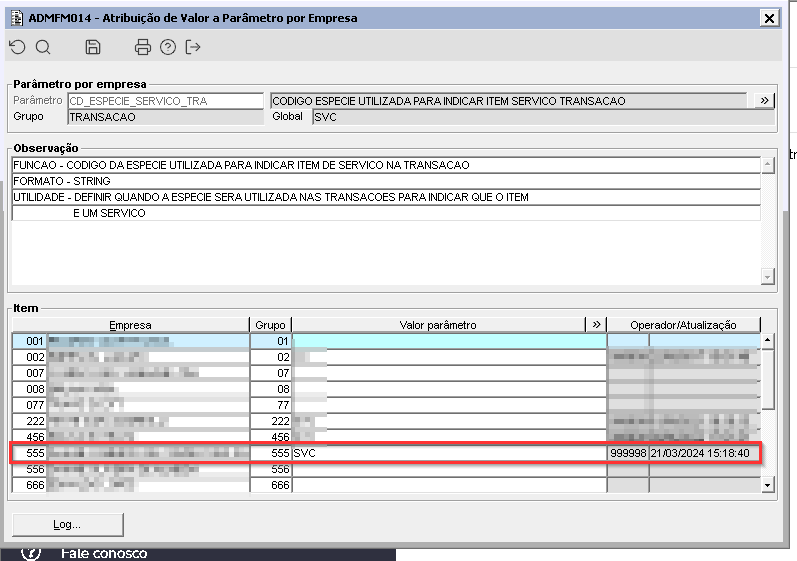The width and height of the screenshot is (797, 561).
Task: Click the Grupo field showing TRANSACAO
Action: [x=166, y=117]
